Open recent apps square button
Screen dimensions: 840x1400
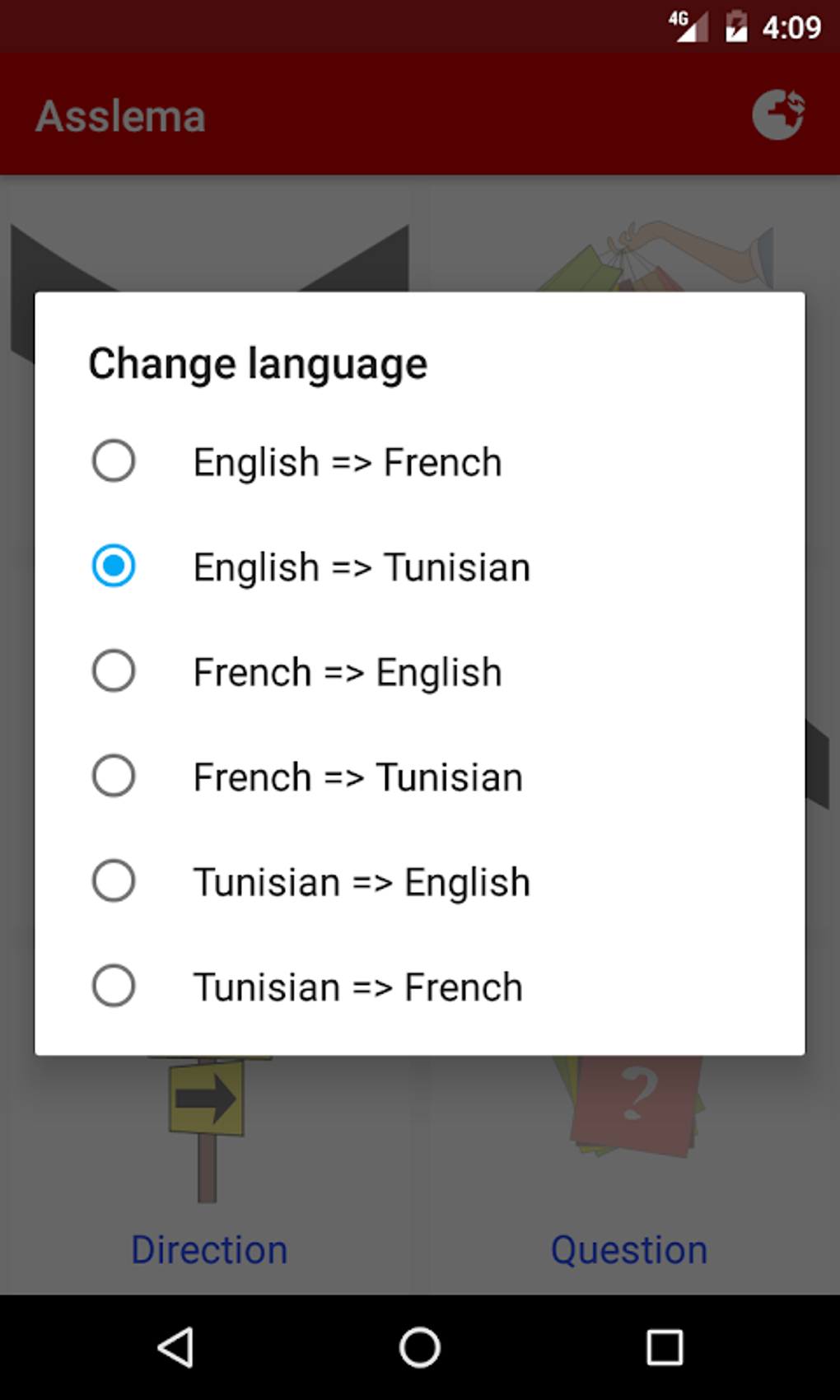pos(664,1348)
